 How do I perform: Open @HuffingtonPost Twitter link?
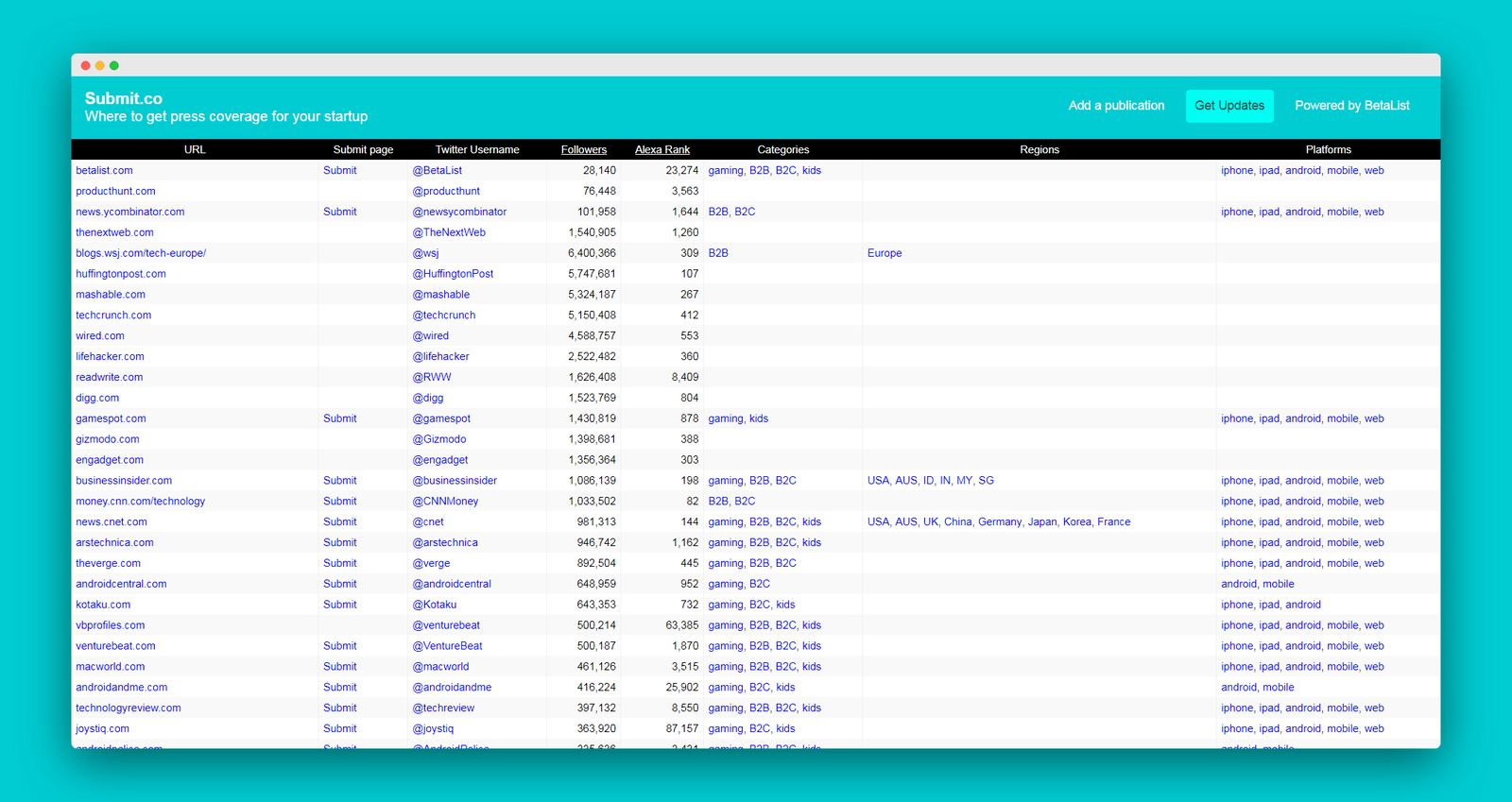pos(453,275)
